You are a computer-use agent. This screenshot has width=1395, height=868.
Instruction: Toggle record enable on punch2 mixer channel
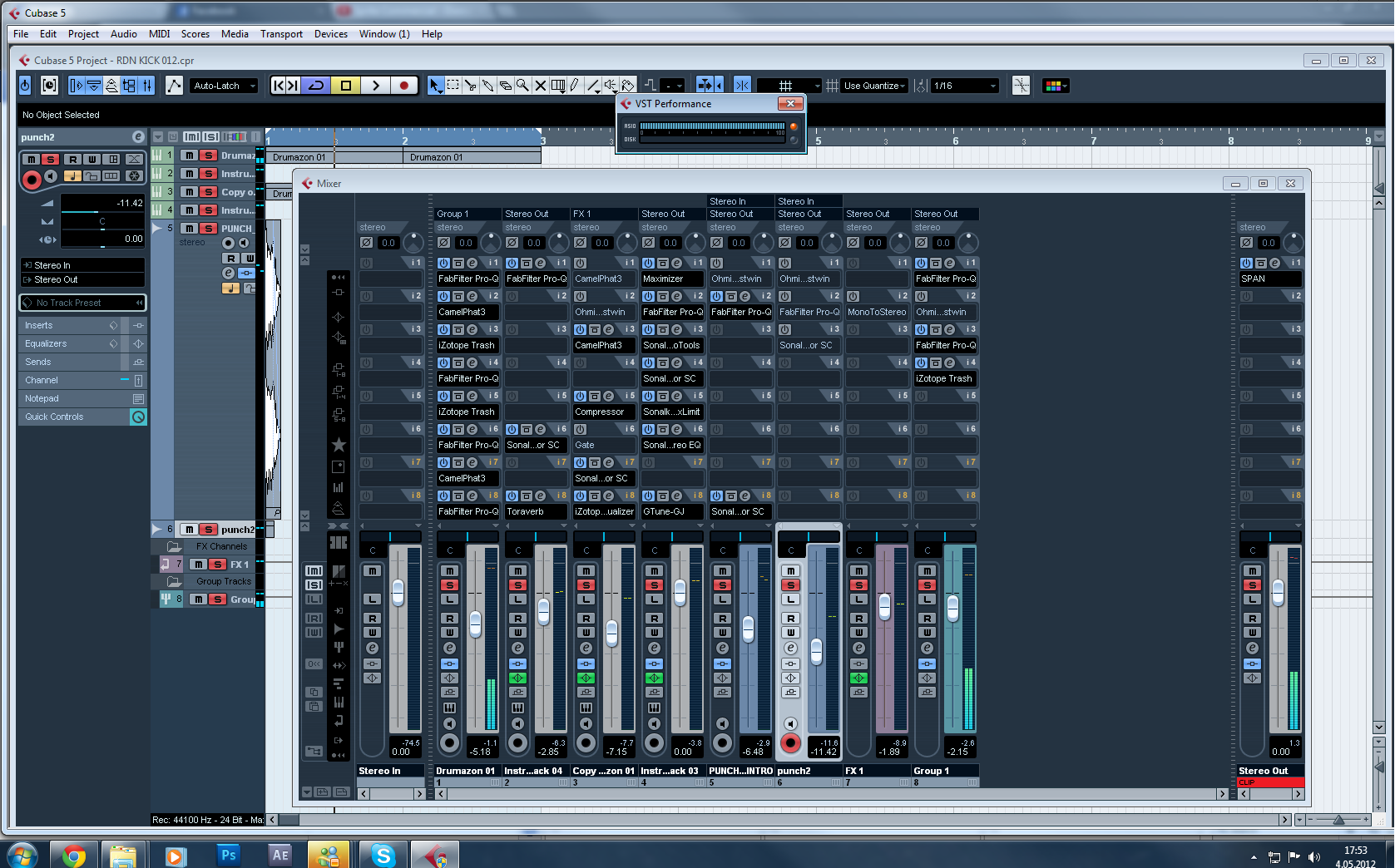pyautogui.click(x=790, y=743)
